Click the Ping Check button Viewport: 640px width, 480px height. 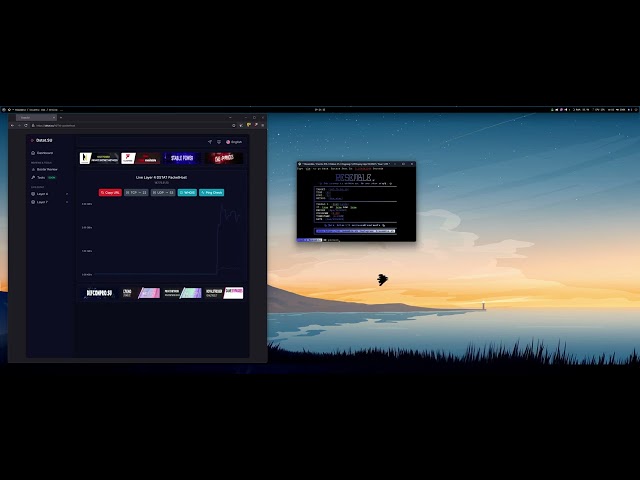point(211,193)
